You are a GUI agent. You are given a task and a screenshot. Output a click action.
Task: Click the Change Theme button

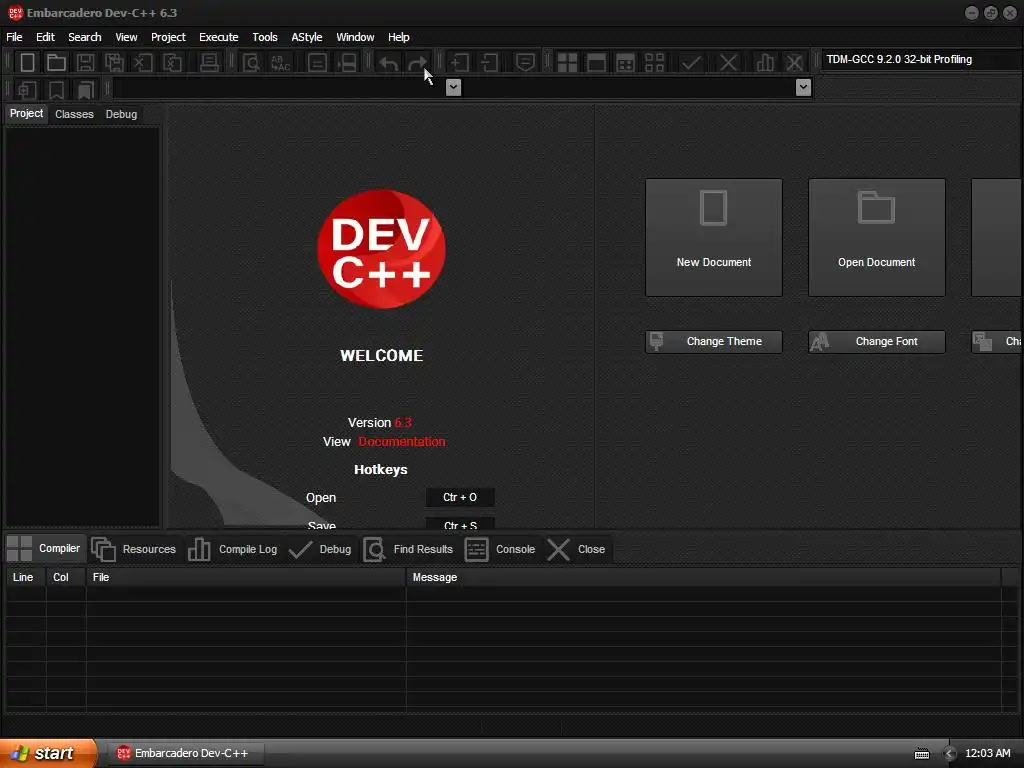point(714,342)
